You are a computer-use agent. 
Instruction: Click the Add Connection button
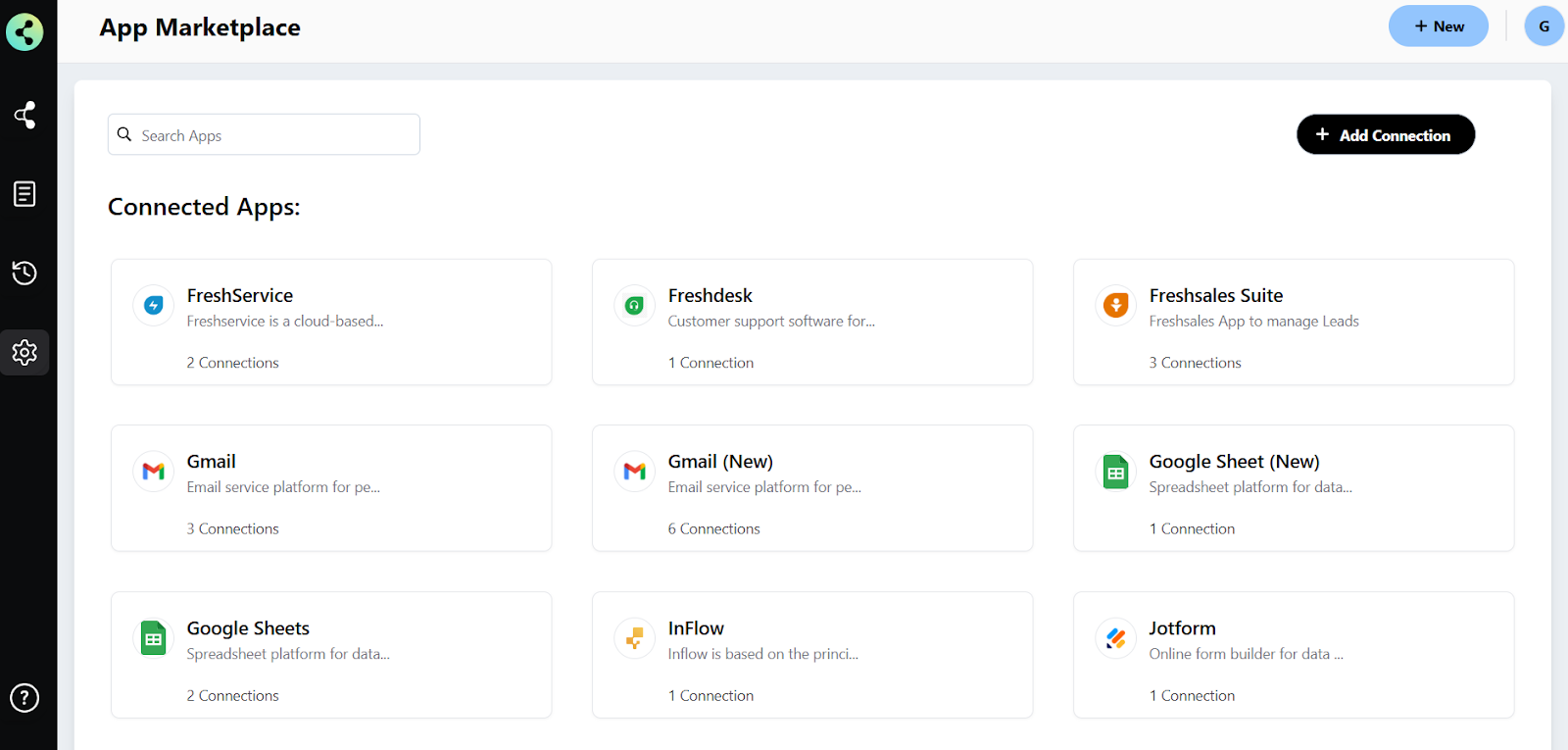[x=1386, y=134]
